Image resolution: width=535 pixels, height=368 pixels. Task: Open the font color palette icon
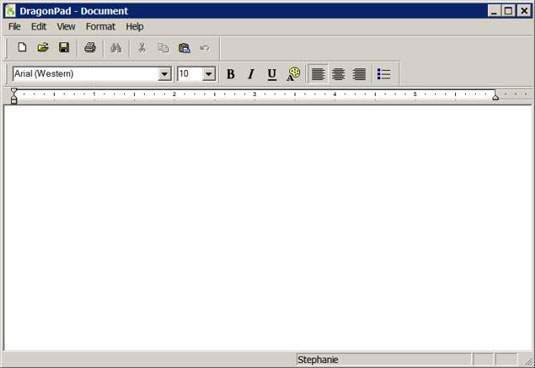click(293, 74)
